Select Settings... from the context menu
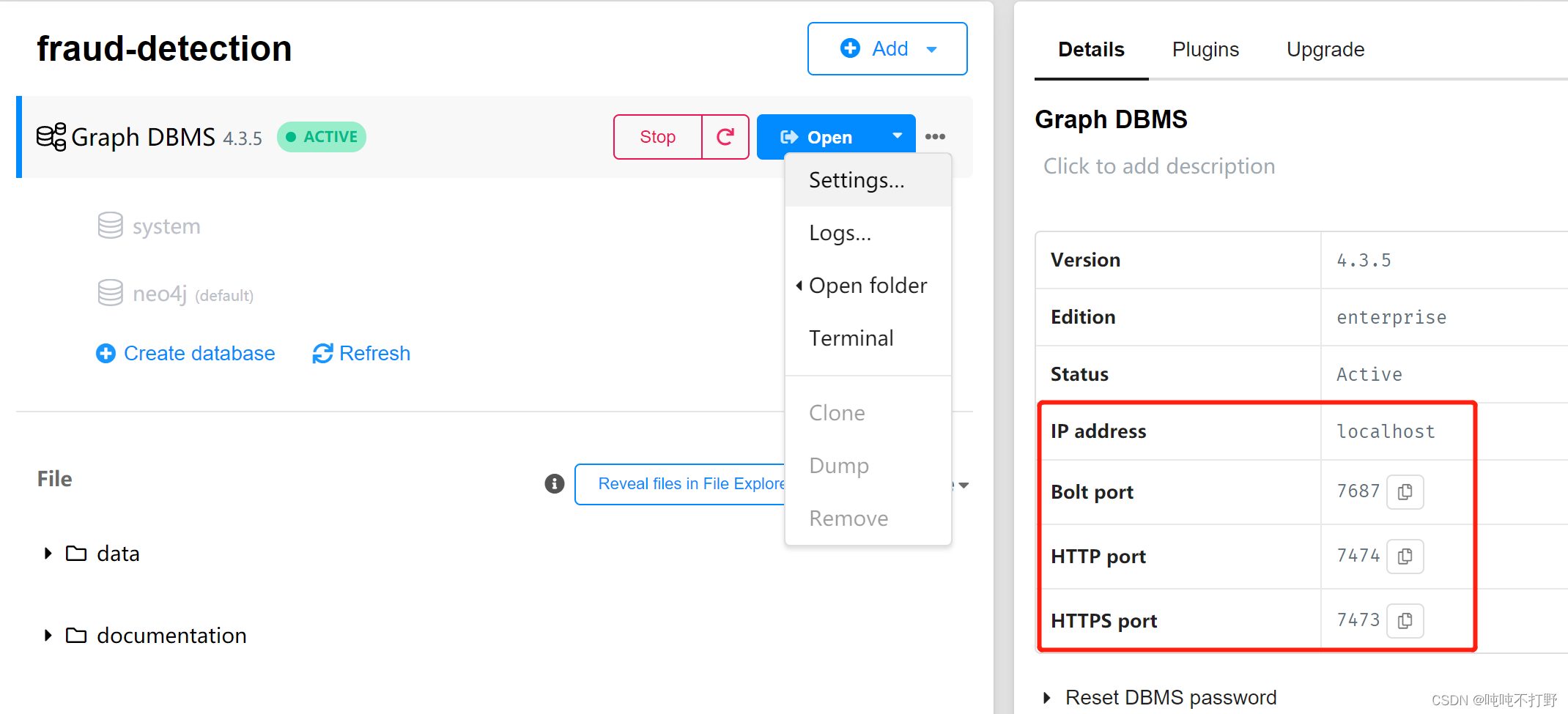The height and width of the screenshot is (714, 1568). [x=868, y=180]
